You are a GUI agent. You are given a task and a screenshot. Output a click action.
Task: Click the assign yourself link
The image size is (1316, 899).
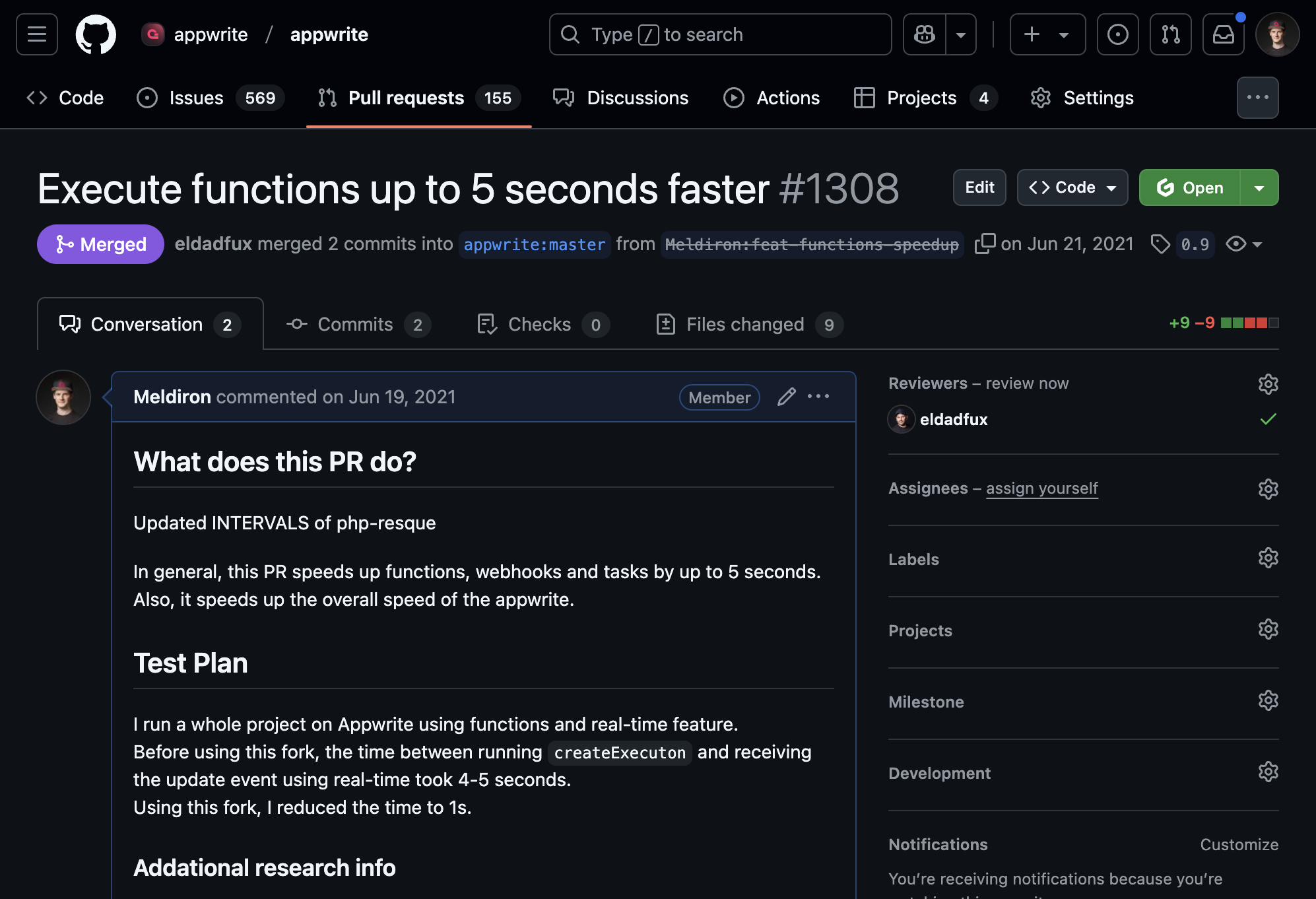1042,488
